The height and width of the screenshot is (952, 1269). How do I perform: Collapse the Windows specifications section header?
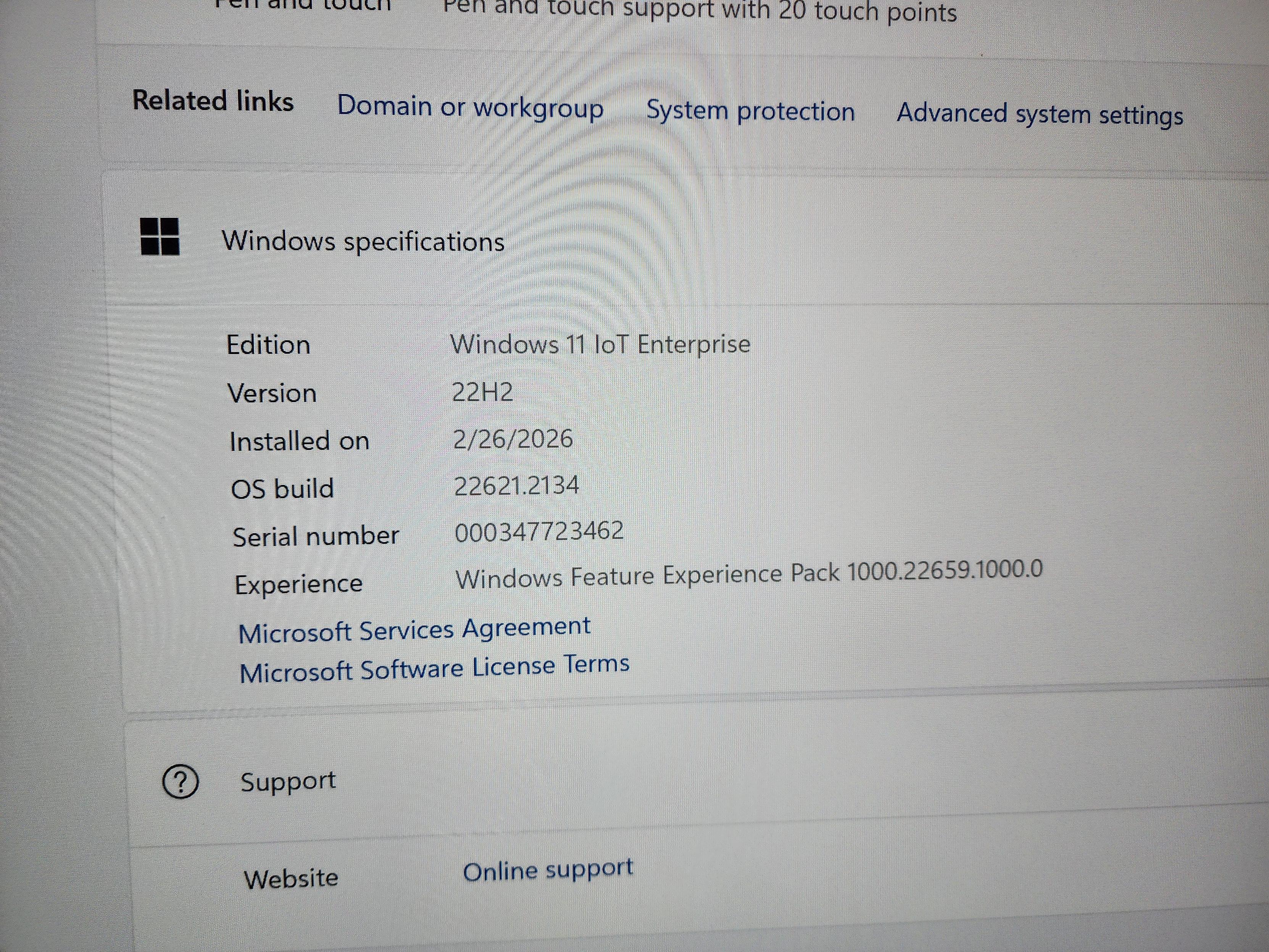pos(363,241)
